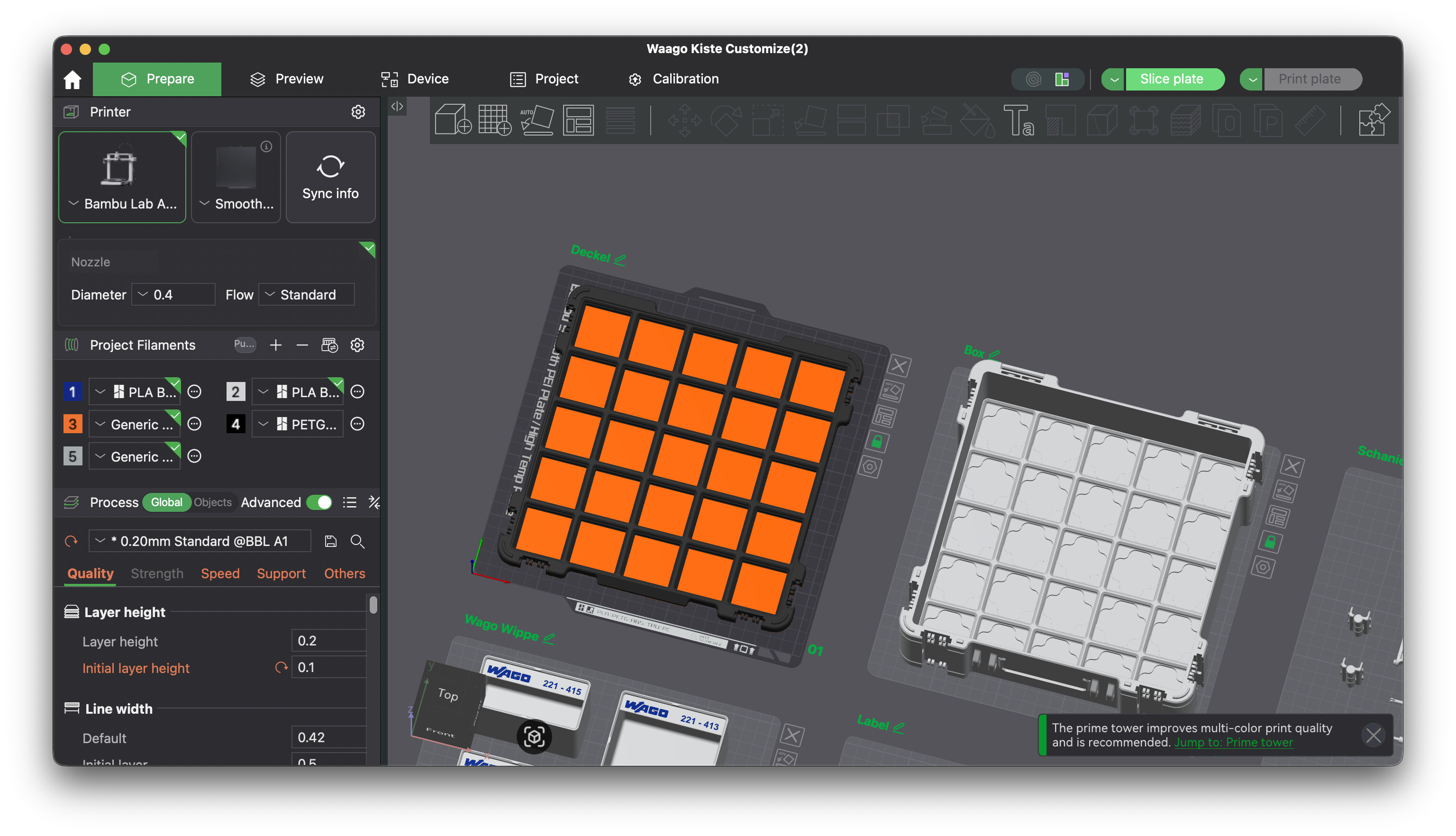Open the nozzle Diameter dropdown

pos(173,295)
